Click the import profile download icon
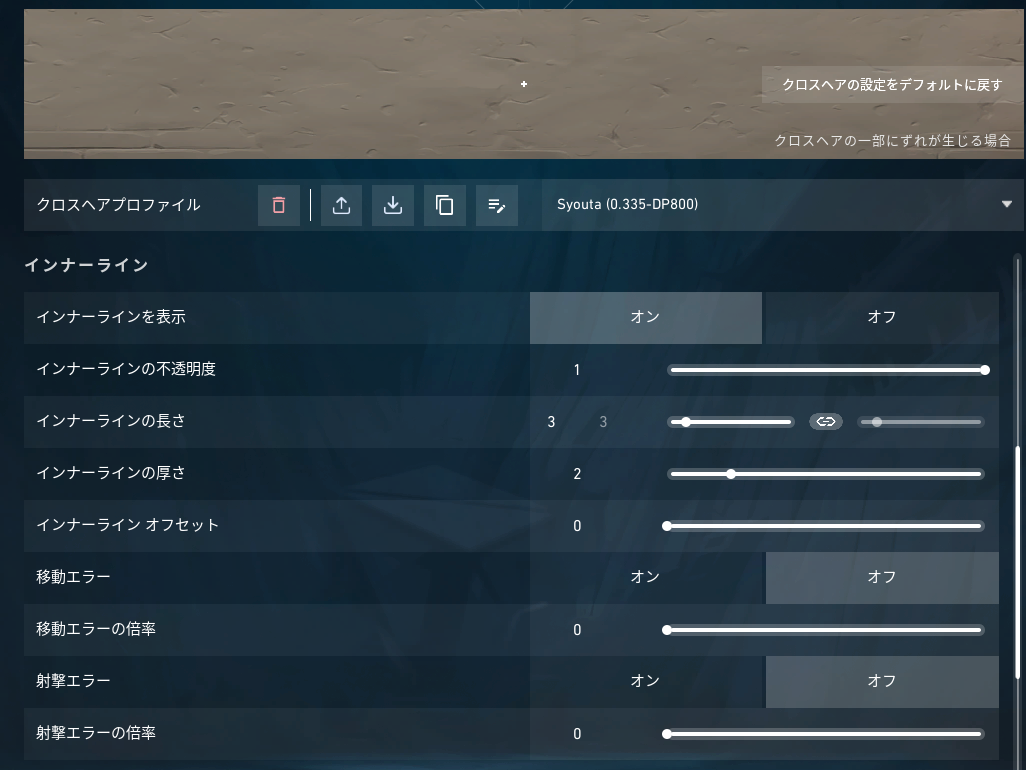This screenshot has height=770, width=1026. click(x=393, y=205)
